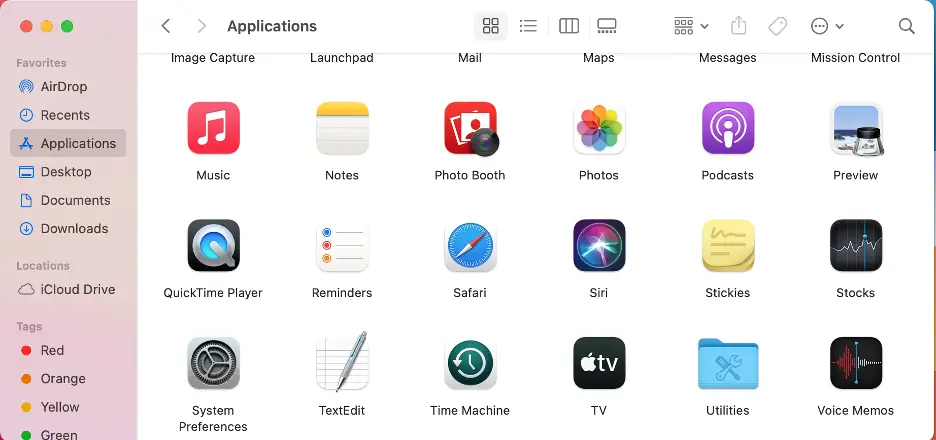Select Applications in the sidebar
936x440 pixels.
click(x=68, y=143)
